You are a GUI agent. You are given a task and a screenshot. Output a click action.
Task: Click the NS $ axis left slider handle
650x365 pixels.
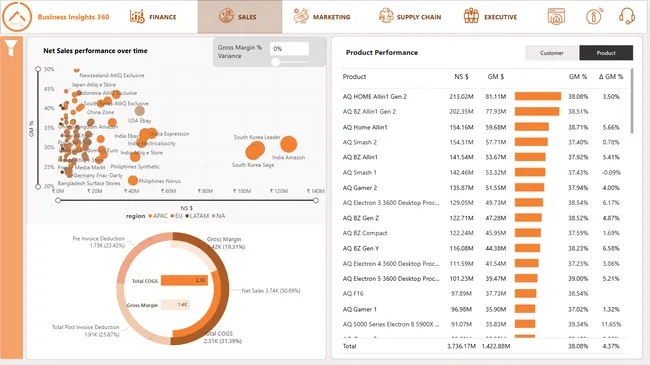click(x=58, y=200)
